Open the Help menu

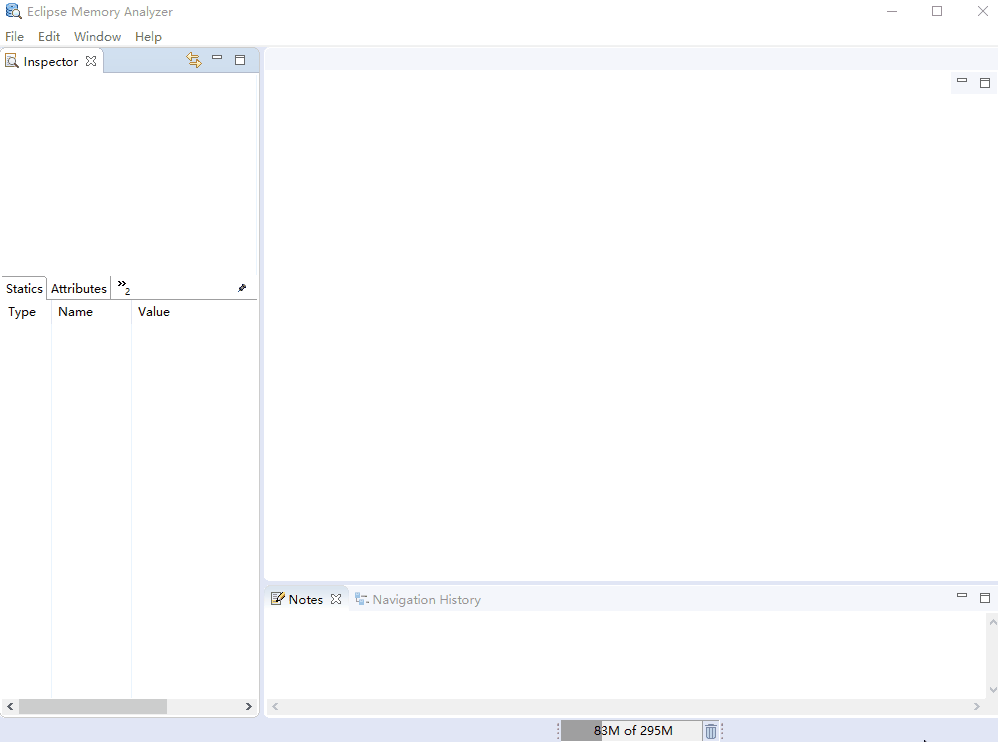click(x=148, y=37)
